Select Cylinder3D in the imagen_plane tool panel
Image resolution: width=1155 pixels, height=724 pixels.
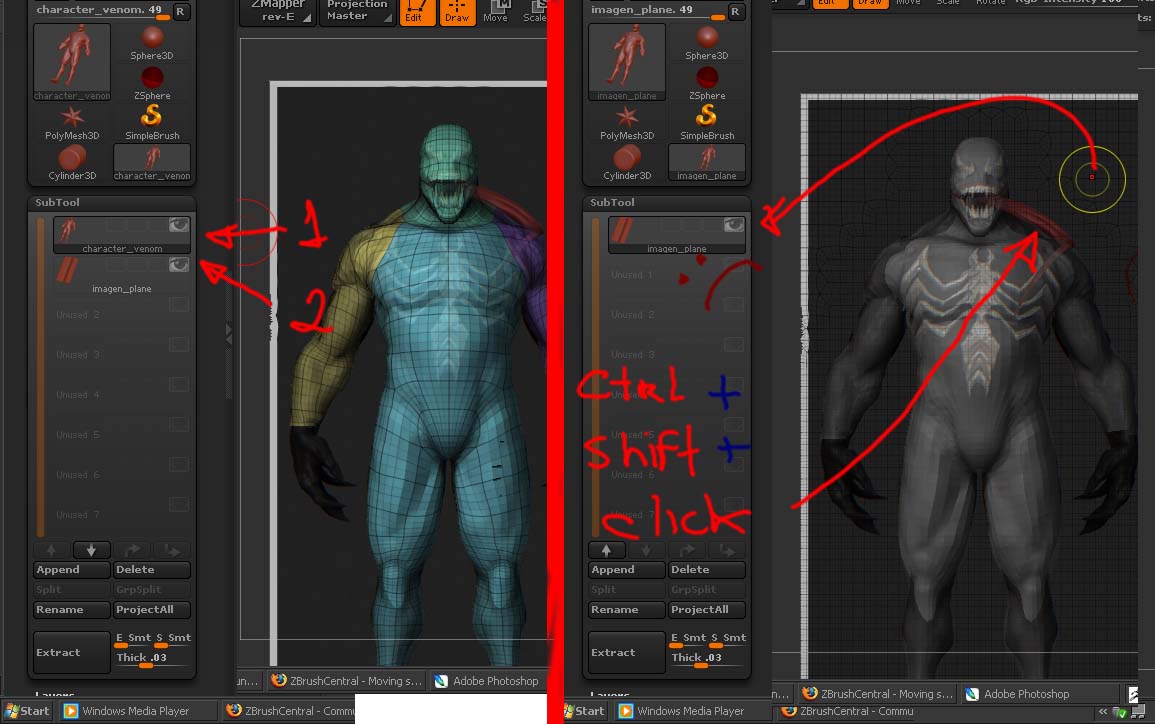(626, 163)
